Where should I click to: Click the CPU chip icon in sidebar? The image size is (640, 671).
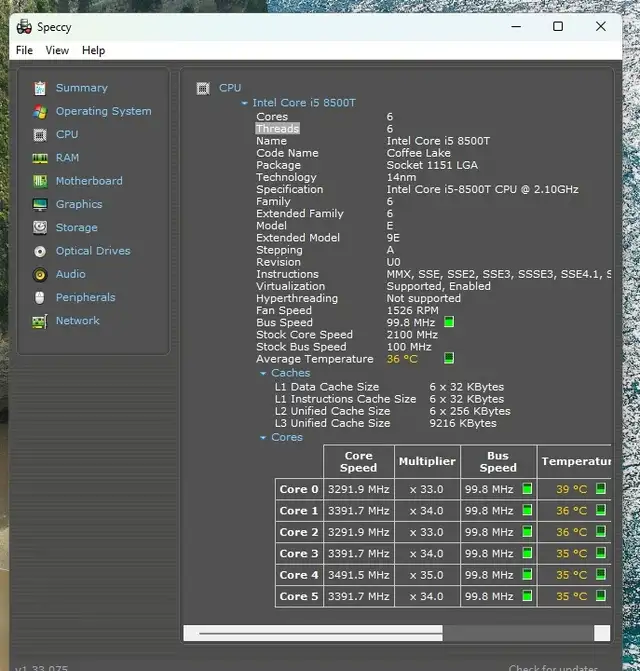point(40,135)
